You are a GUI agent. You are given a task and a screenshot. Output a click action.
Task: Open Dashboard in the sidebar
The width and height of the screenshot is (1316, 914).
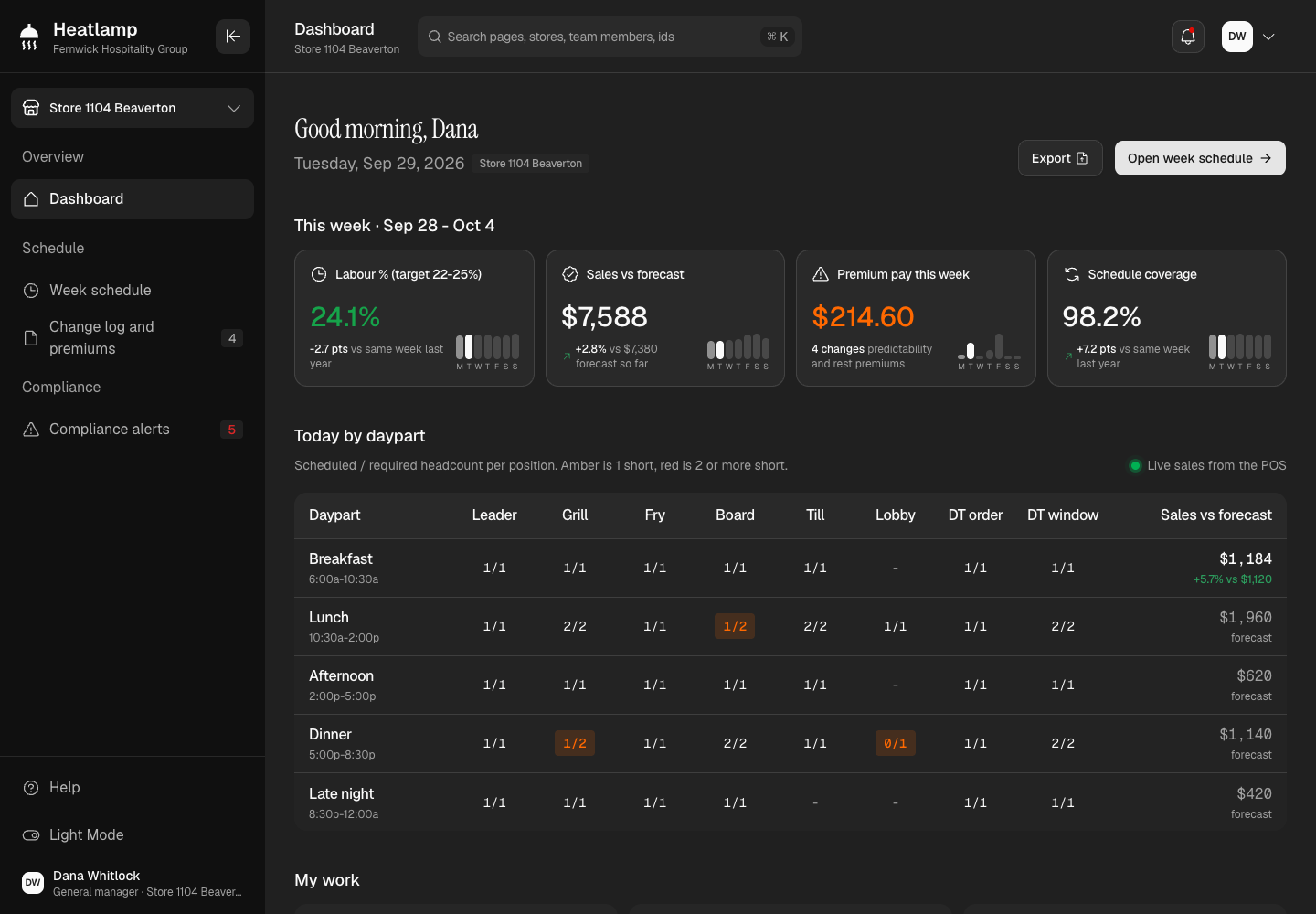[x=133, y=199]
